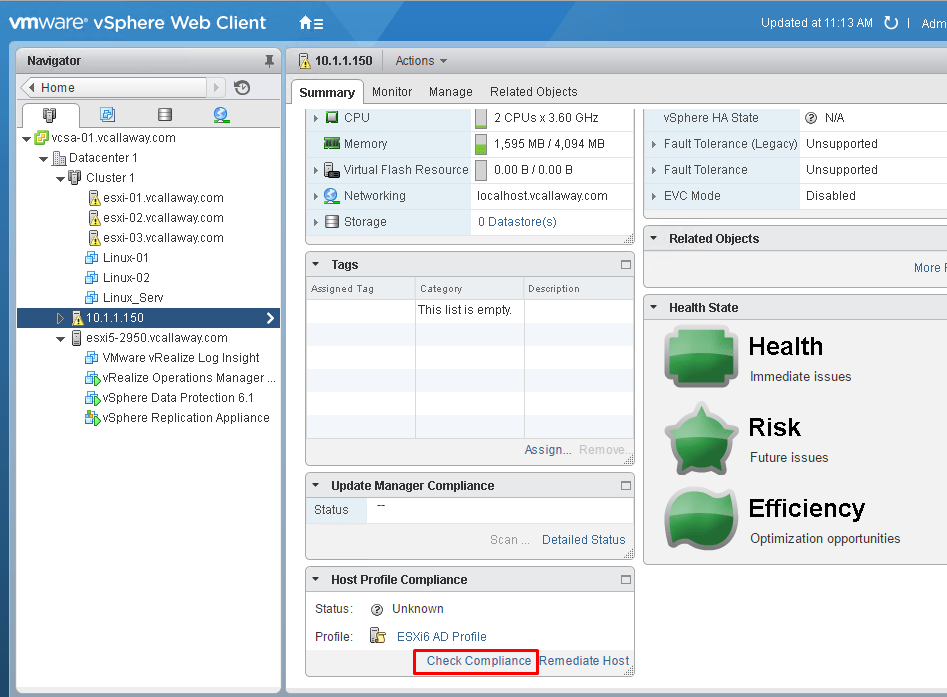Expand the 10.1.1.150 host node

coord(60,318)
